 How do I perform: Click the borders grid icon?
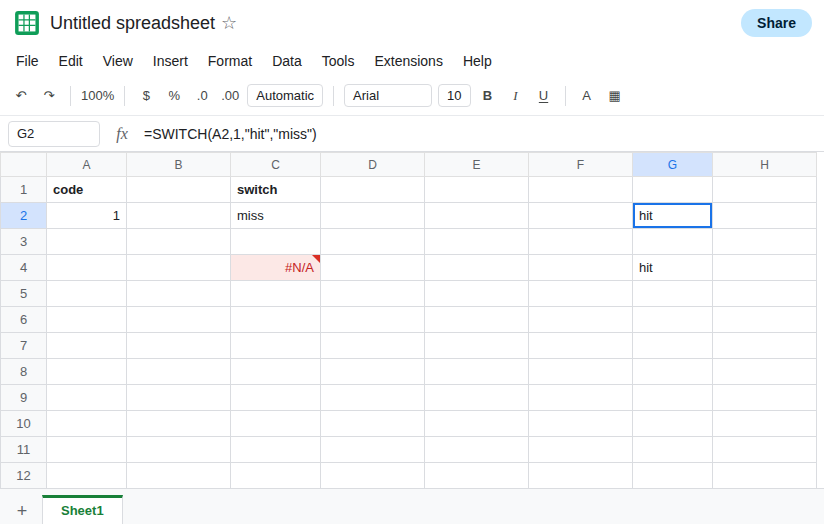(x=614, y=96)
